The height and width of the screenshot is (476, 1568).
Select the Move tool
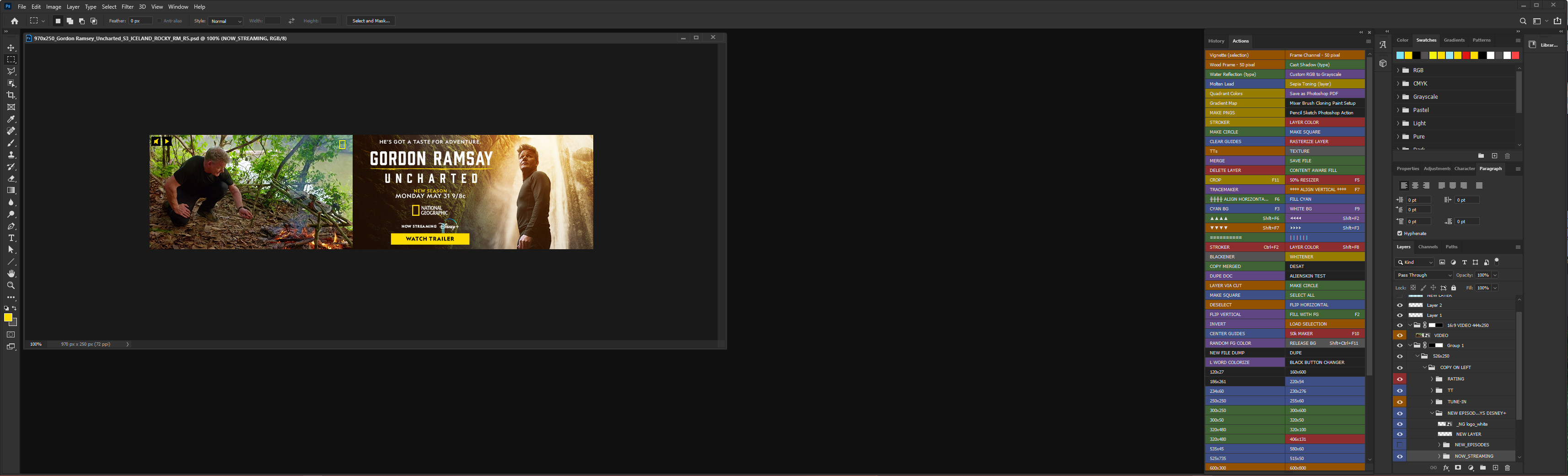11,48
